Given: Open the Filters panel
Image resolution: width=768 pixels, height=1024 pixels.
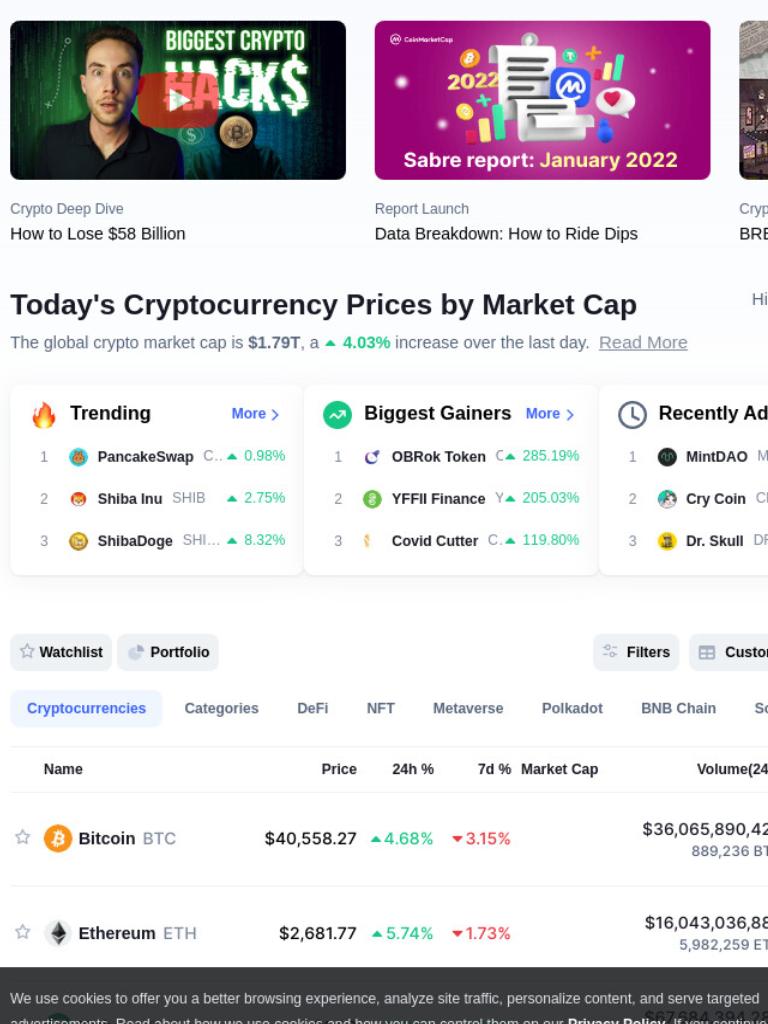Looking at the screenshot, I should 636,652.
